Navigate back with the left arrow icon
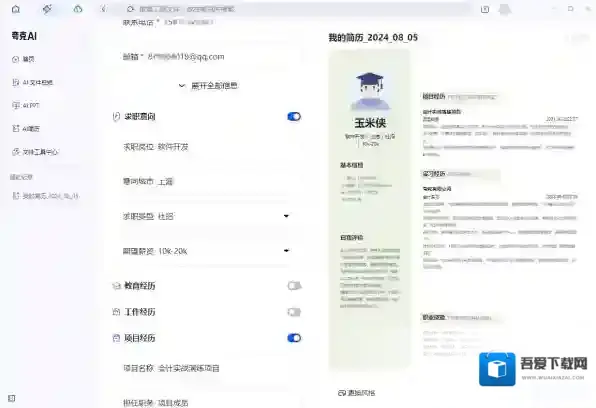The width and height of the screenshot is (596, 408). (x=103, y=9)
